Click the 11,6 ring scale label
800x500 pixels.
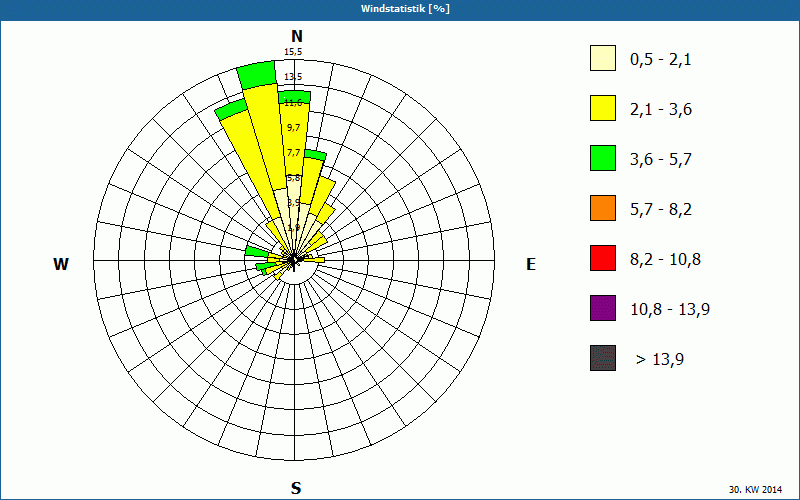pyautogui.click(x=293, y=103)
